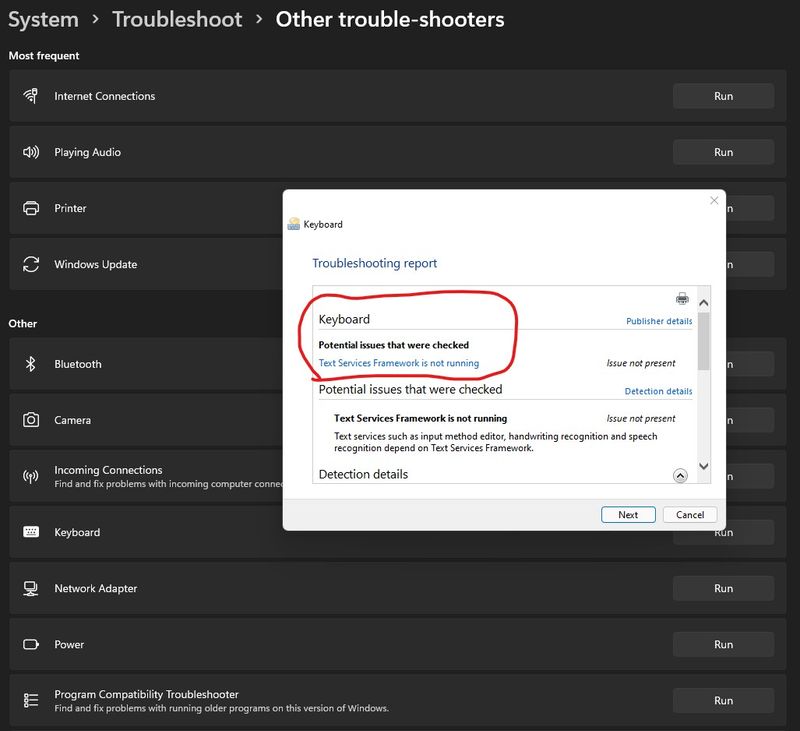Image resolution: width=800 pixels, height=731 pixels.
Task: Click the Windows Update refresh icon
Action: [31, 264]
